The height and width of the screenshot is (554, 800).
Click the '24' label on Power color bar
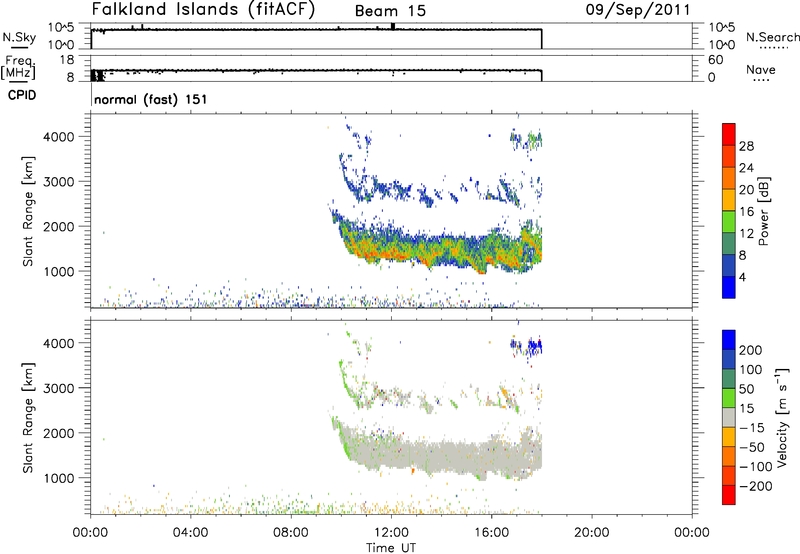click(x=746, y=168)
